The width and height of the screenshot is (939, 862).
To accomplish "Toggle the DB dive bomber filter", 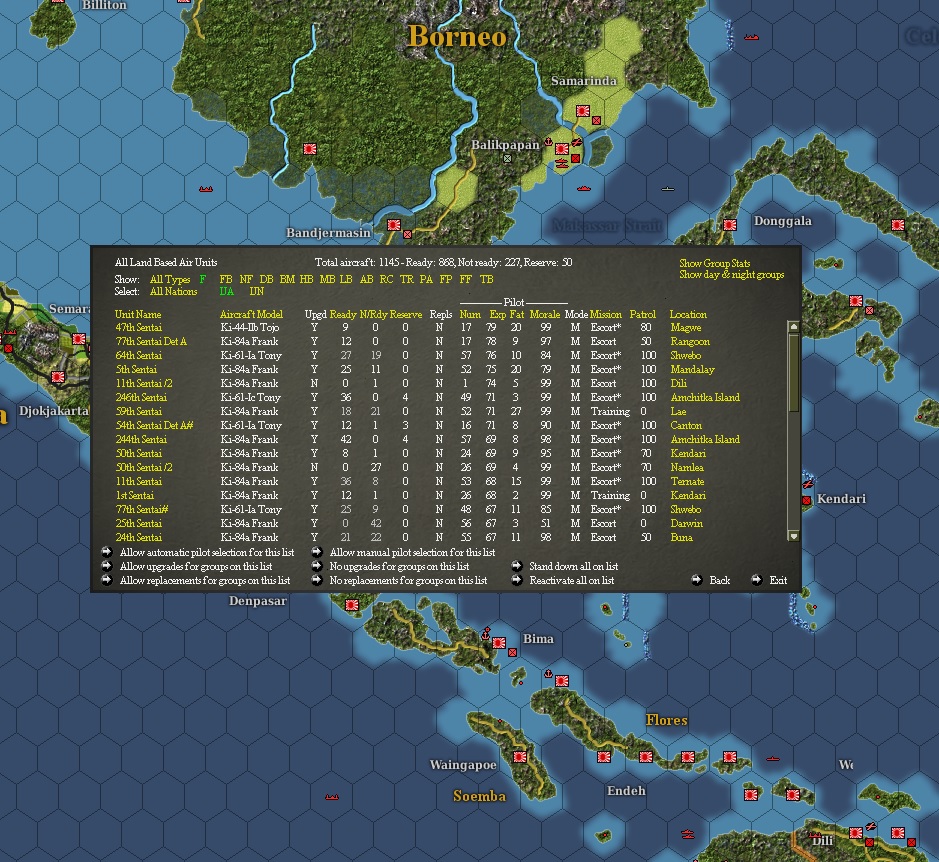I will (x=266, y=279).
